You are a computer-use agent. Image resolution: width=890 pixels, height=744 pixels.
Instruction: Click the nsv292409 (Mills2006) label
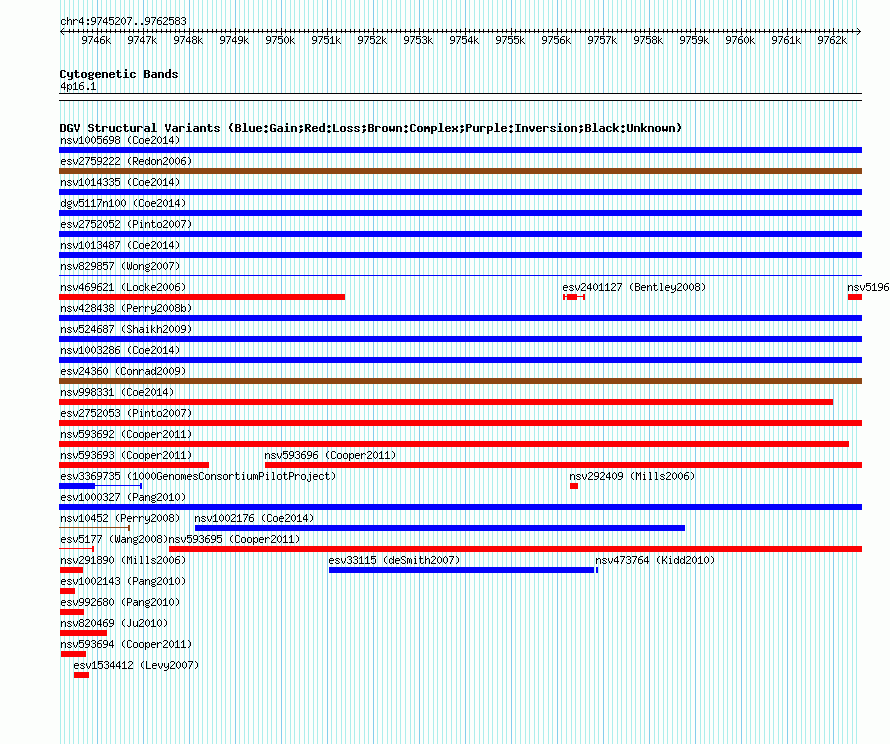[632, 476]
